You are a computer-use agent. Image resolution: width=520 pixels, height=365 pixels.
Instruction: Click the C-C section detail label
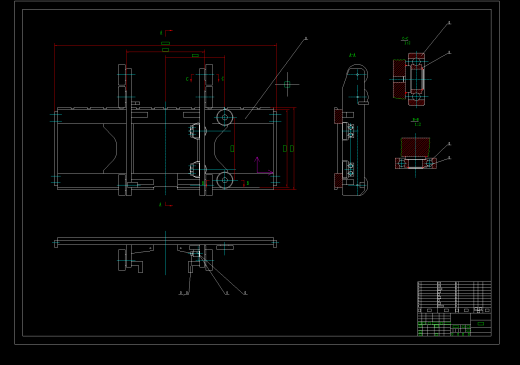pyautogui.click(x=406, y=41)
